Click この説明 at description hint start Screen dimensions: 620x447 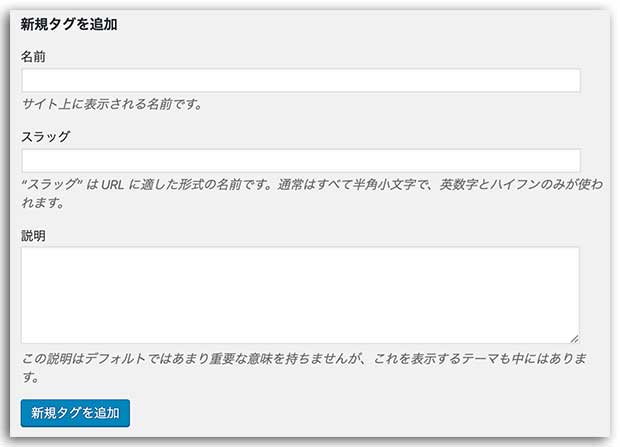[x=47, y=359]
